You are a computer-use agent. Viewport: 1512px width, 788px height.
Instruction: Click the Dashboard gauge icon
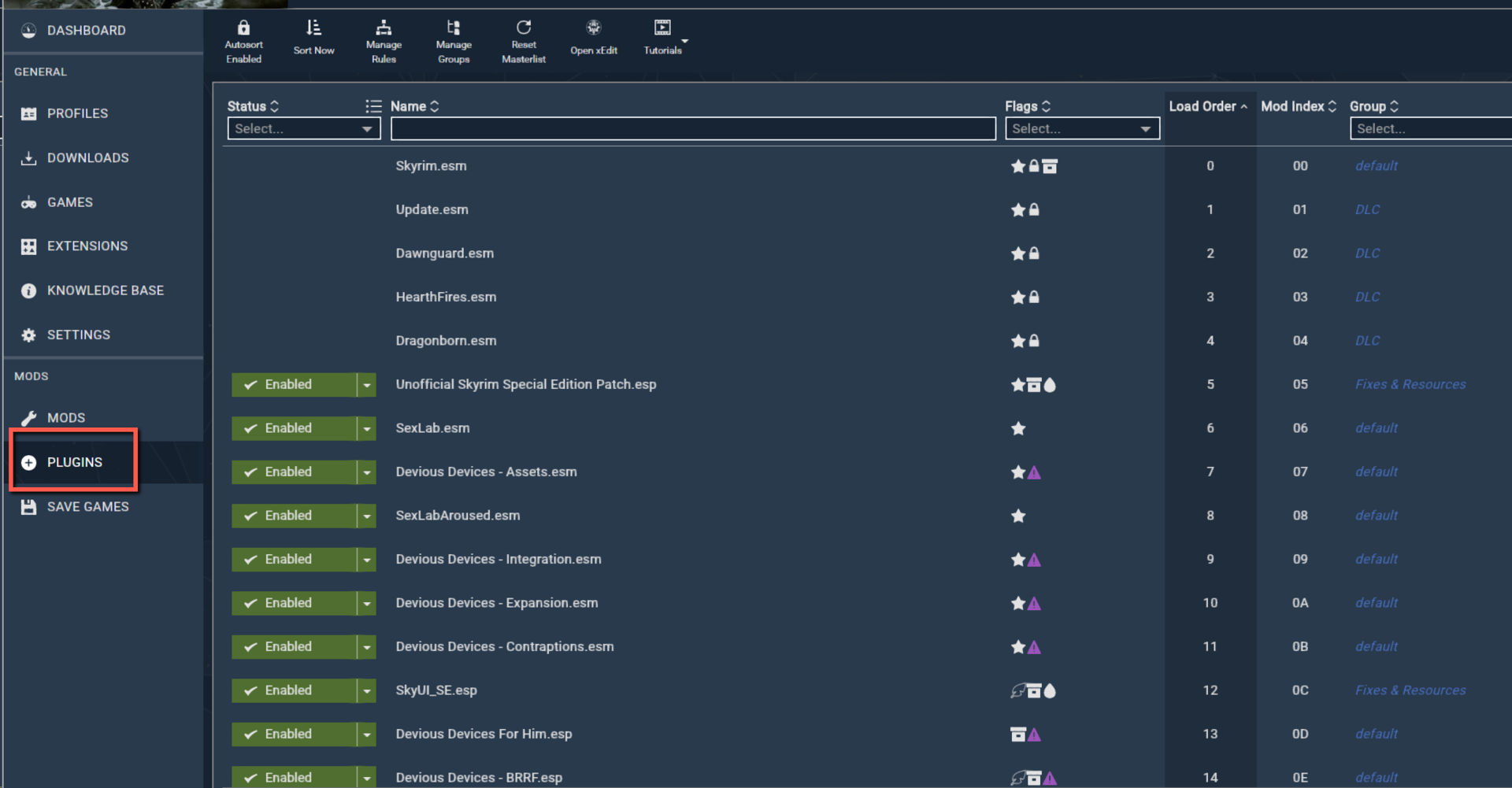(28, 31)
